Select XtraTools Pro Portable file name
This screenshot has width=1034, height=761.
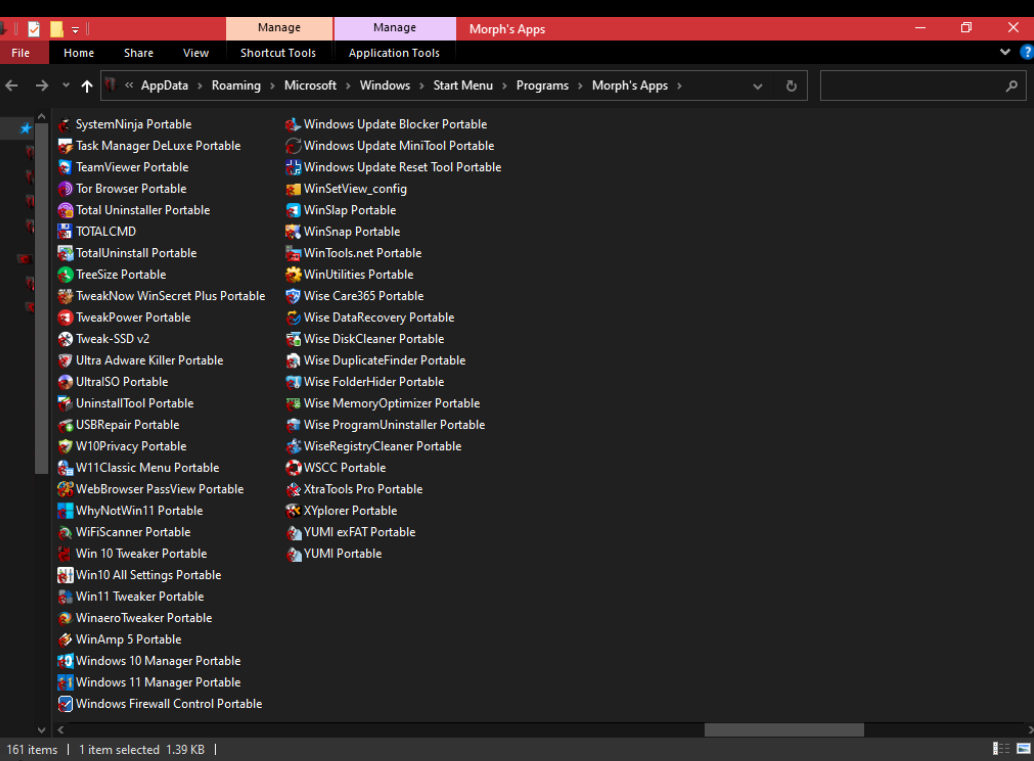click(x=363, y=489)
